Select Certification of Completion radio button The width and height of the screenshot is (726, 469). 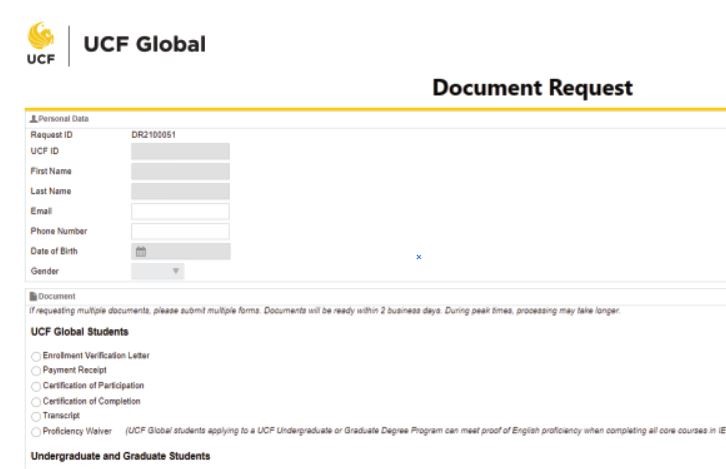[x=36, y=402]
